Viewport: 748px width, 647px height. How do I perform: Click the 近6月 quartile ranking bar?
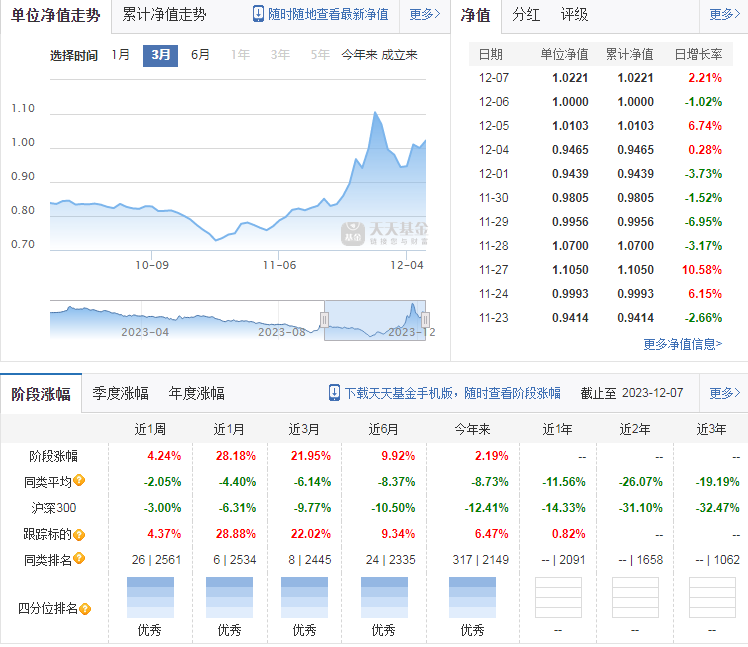pyautogui.click(x=384, y=597)
